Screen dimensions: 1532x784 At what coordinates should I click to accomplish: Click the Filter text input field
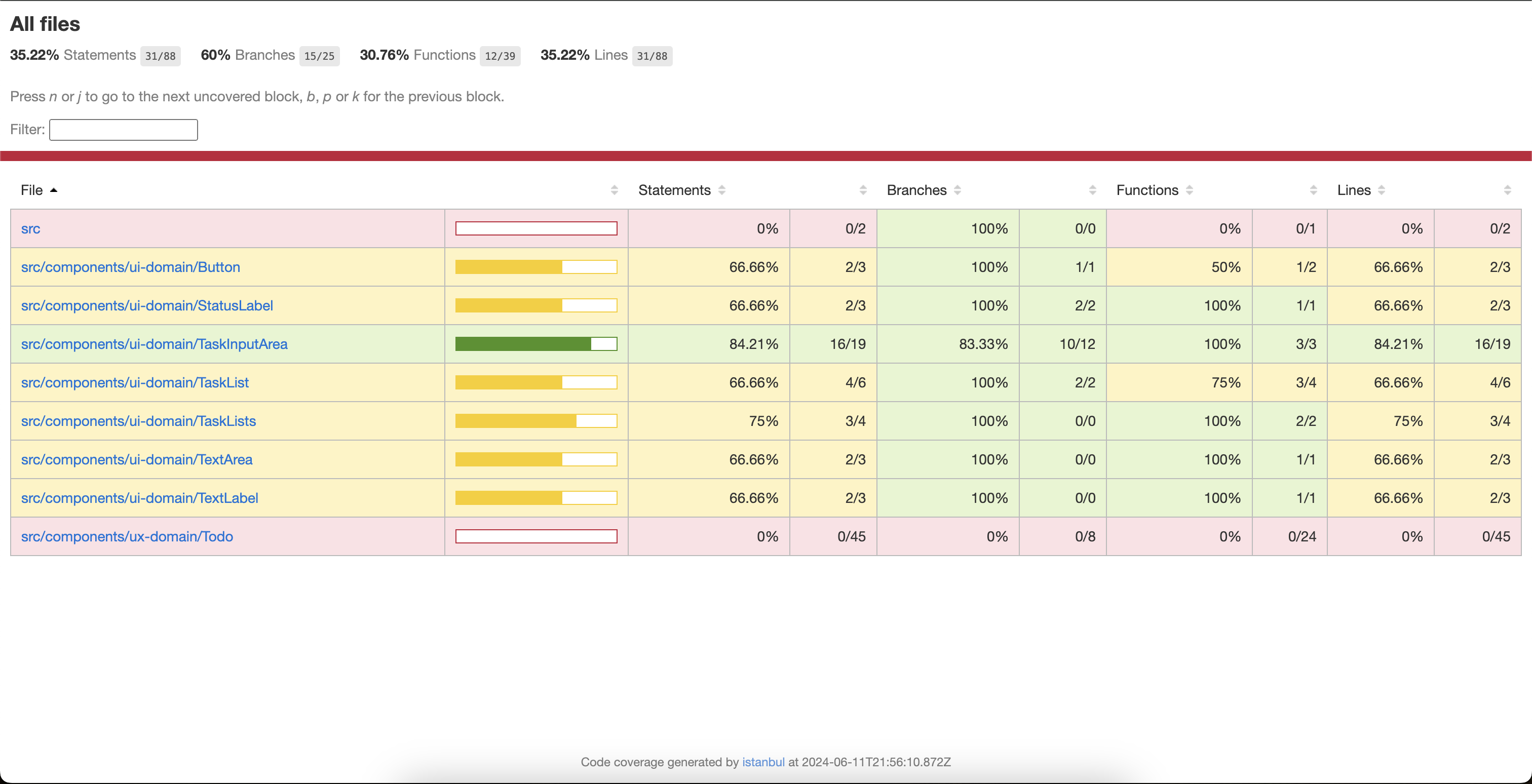pos(123,130)
